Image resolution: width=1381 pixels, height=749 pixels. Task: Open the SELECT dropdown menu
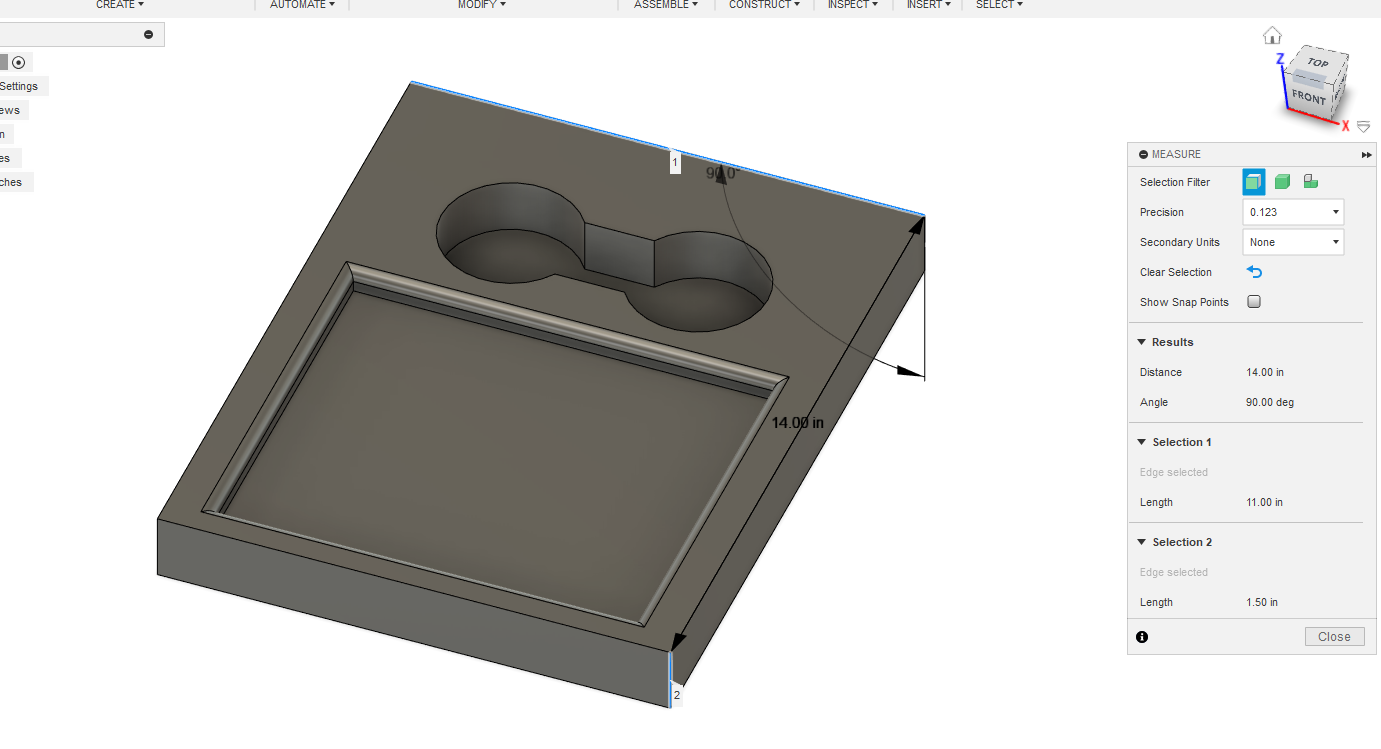tap(999, 5)
